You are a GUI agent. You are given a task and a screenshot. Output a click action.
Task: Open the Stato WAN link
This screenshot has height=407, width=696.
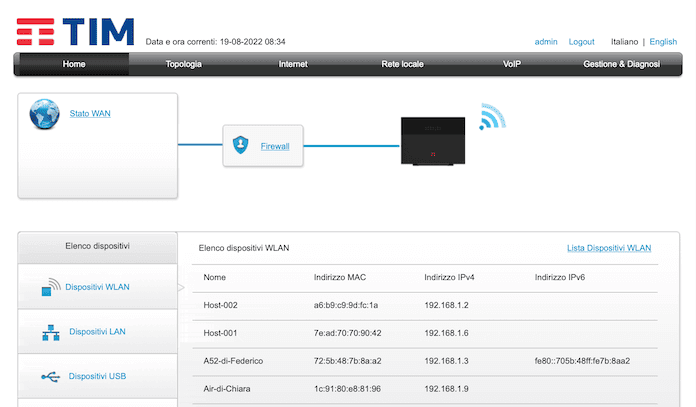coord(90,114)
